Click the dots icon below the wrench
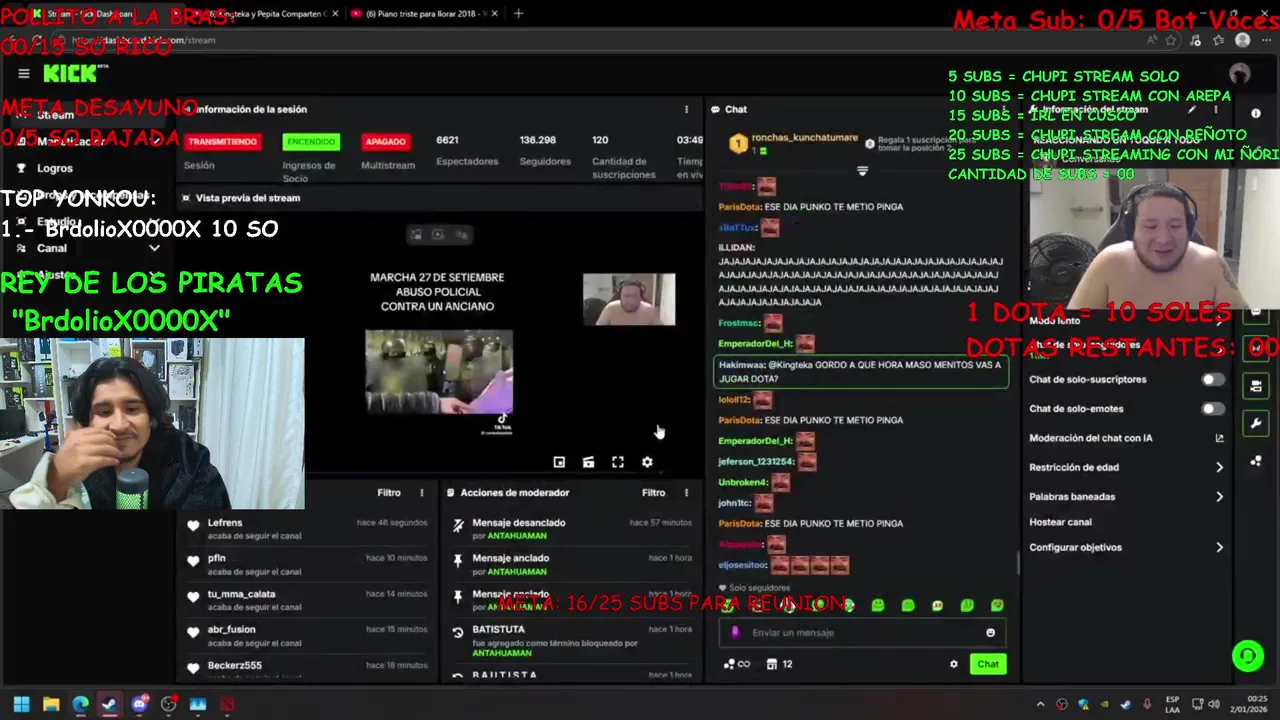This screenshot has width=1280, height=720. point(1256,461)
